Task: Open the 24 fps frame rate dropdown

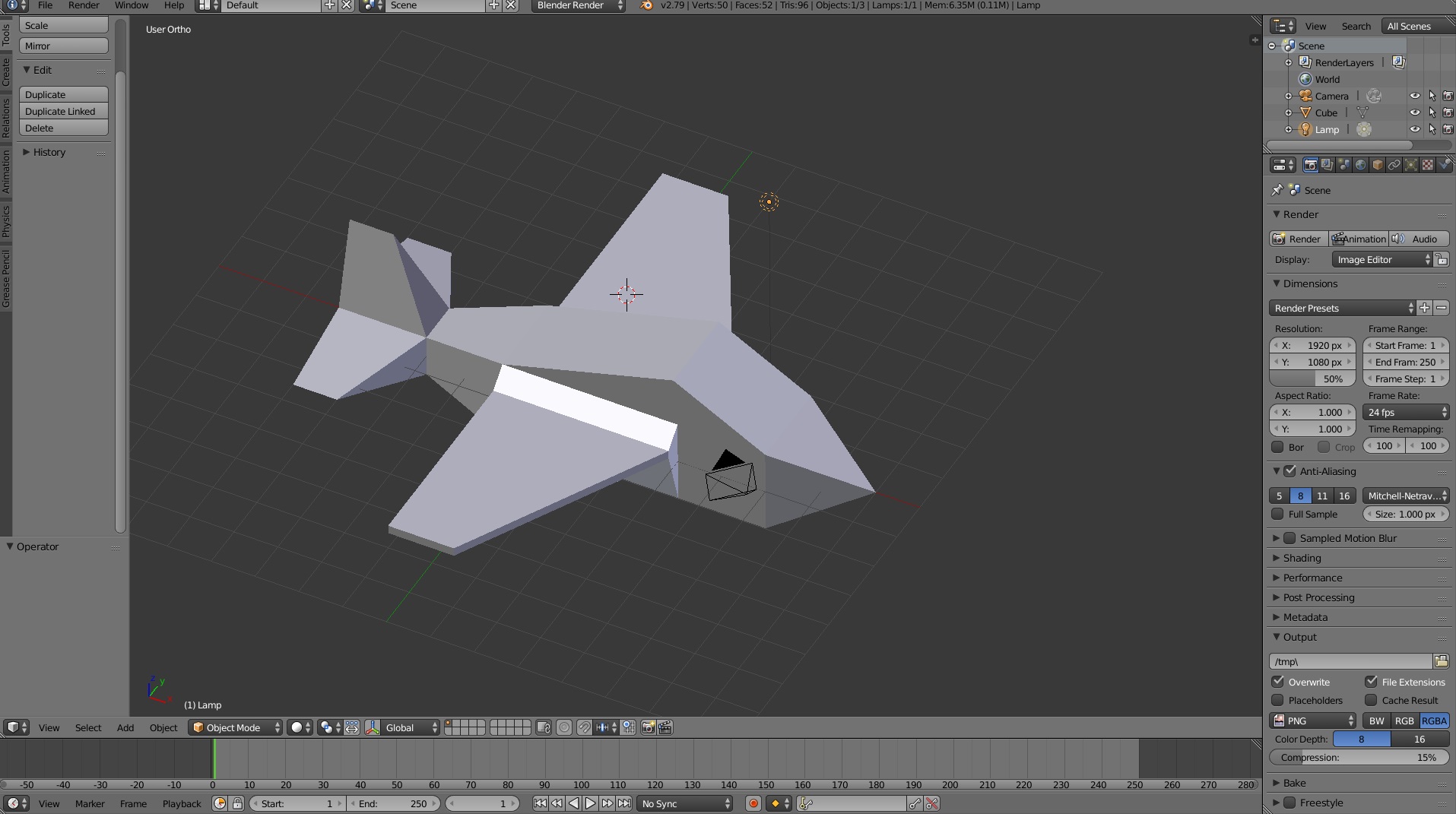Action: [1406, 412]
